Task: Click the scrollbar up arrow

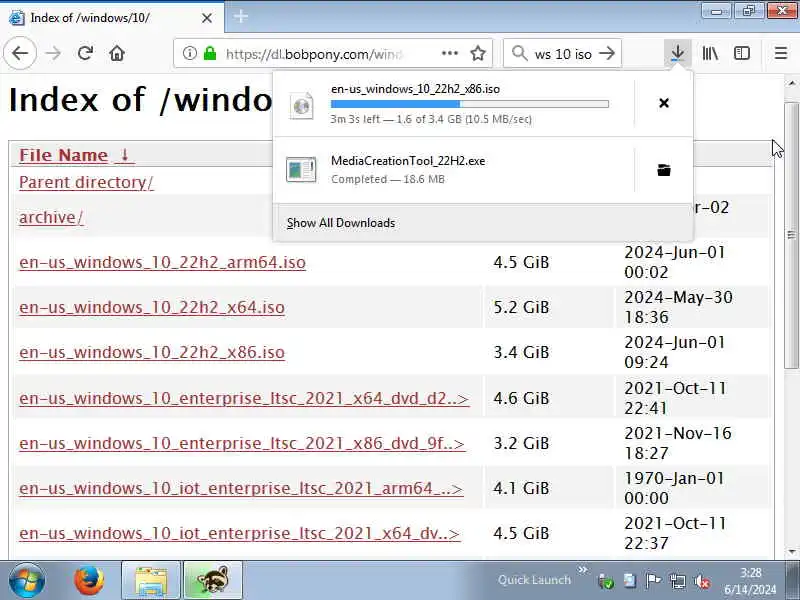Action: [791, 83]
